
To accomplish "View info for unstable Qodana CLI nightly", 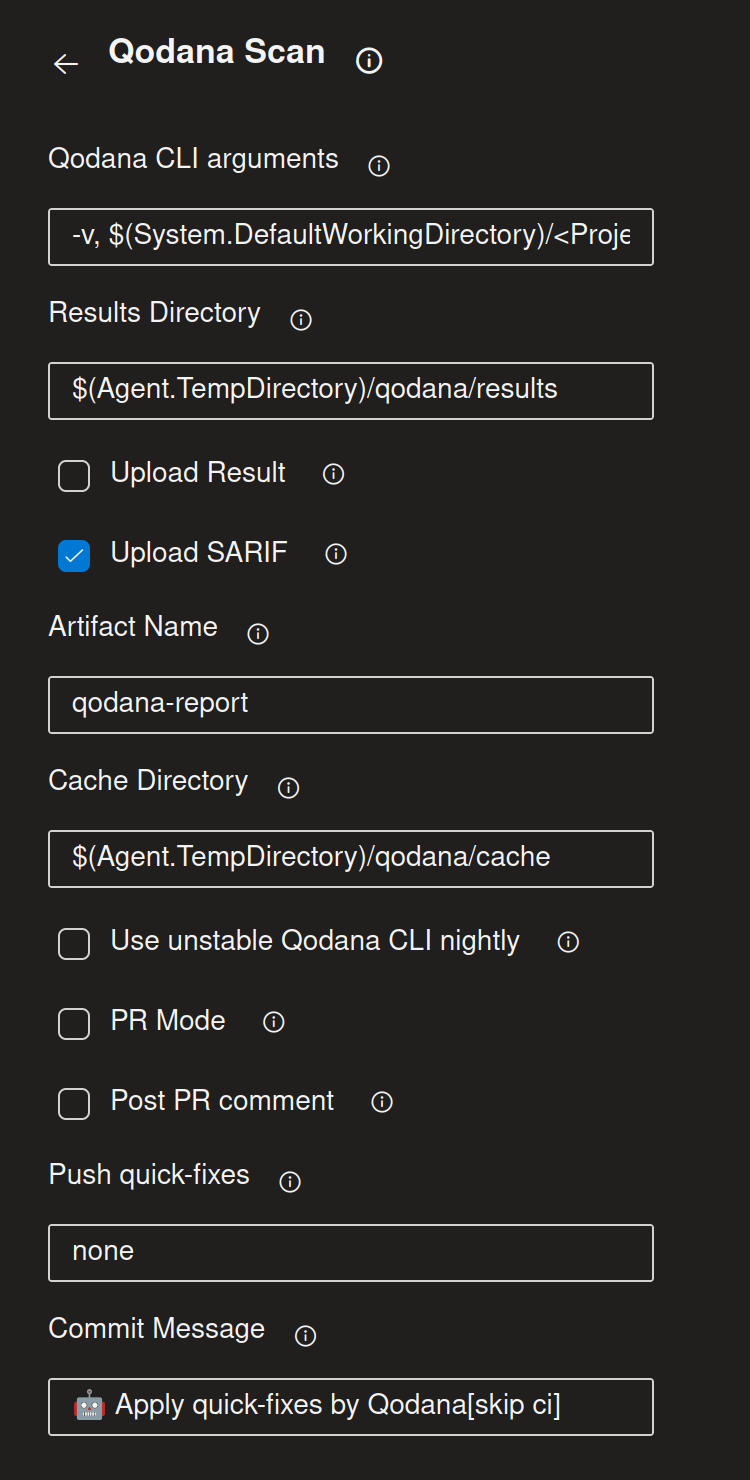I will pyautogui.click(x=567, y=941).
